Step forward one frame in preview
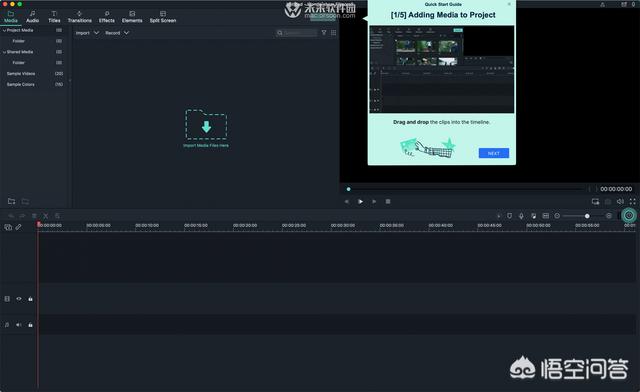This screenshot has height=392, width=640. [x=374, y=201]
